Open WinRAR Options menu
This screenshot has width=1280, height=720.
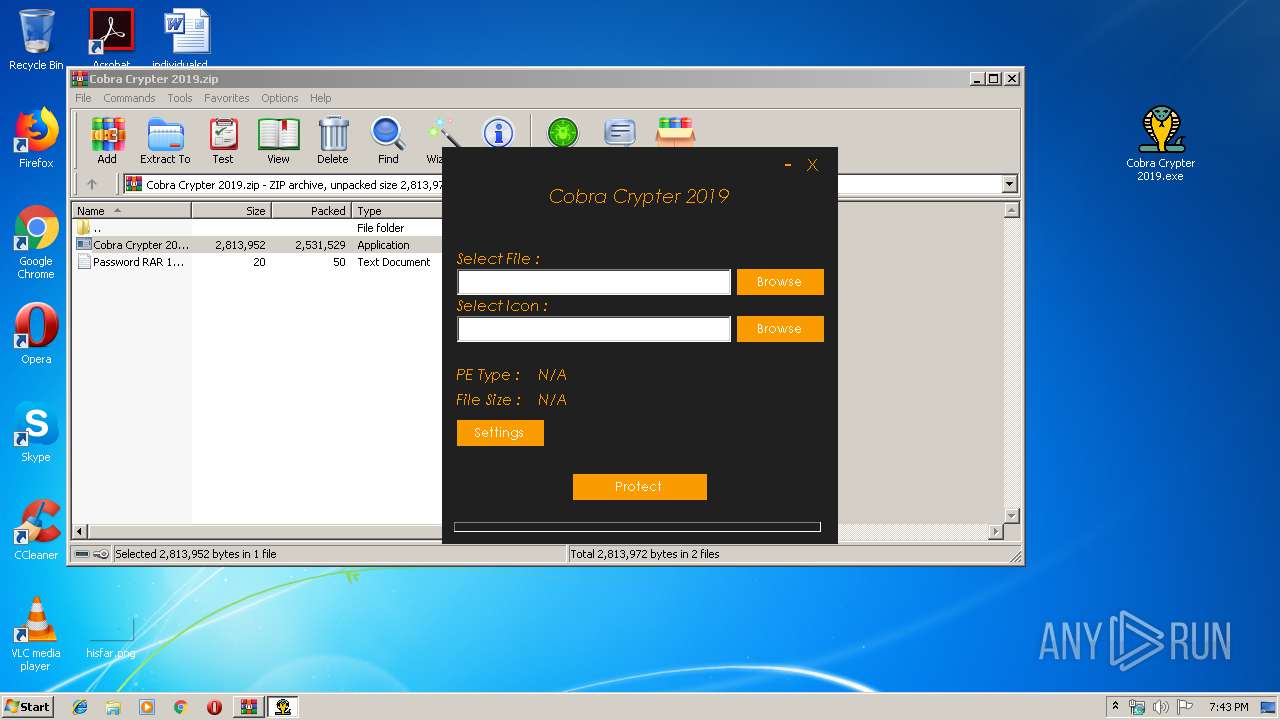click(280, 98)
